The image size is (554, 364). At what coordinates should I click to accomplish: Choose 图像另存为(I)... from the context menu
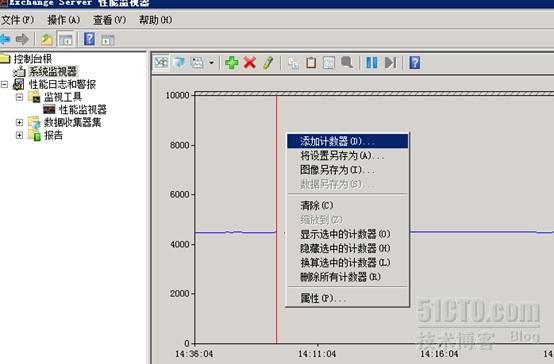347,170
